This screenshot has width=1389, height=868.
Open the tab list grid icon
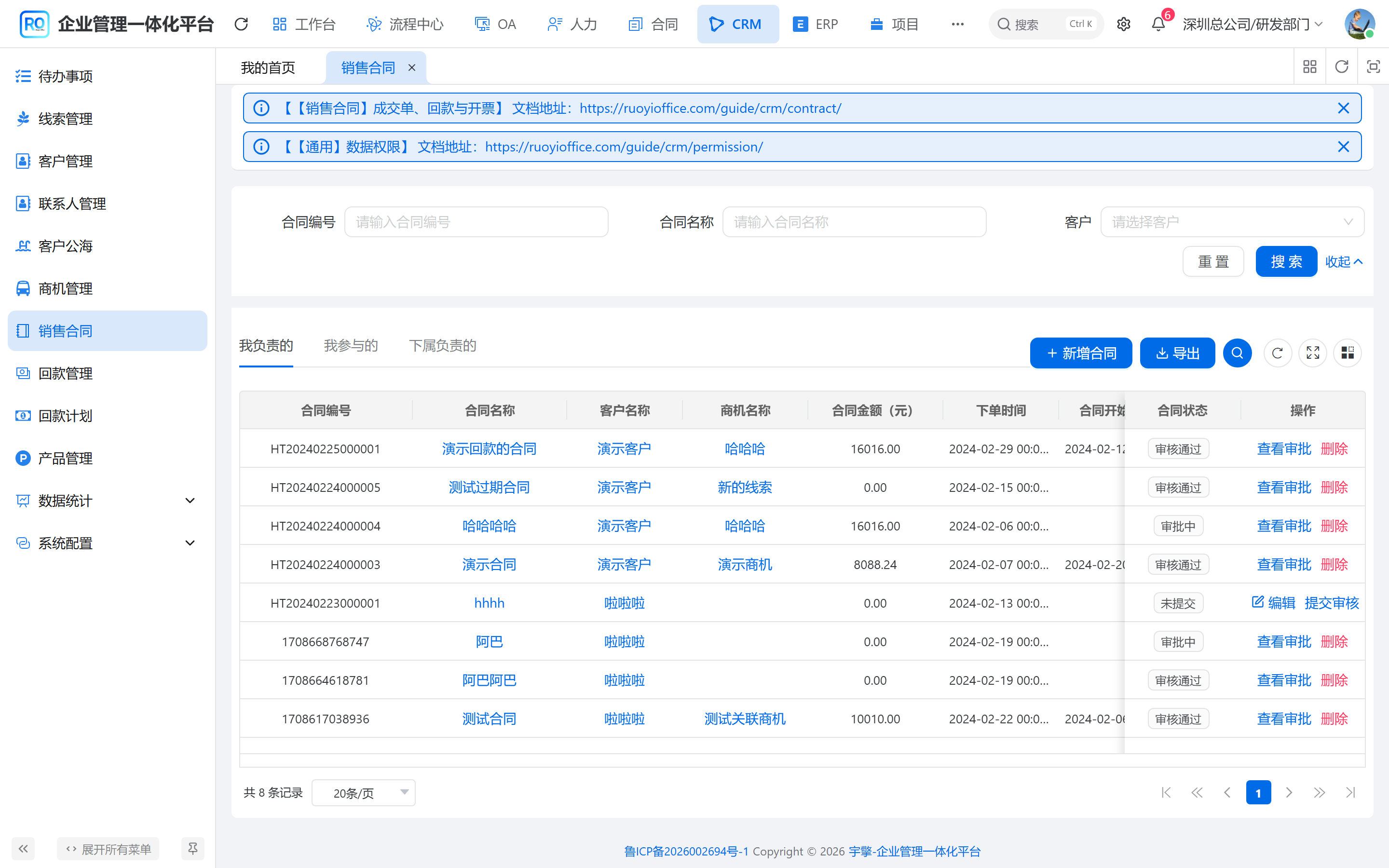click(x=1310, y=67)
